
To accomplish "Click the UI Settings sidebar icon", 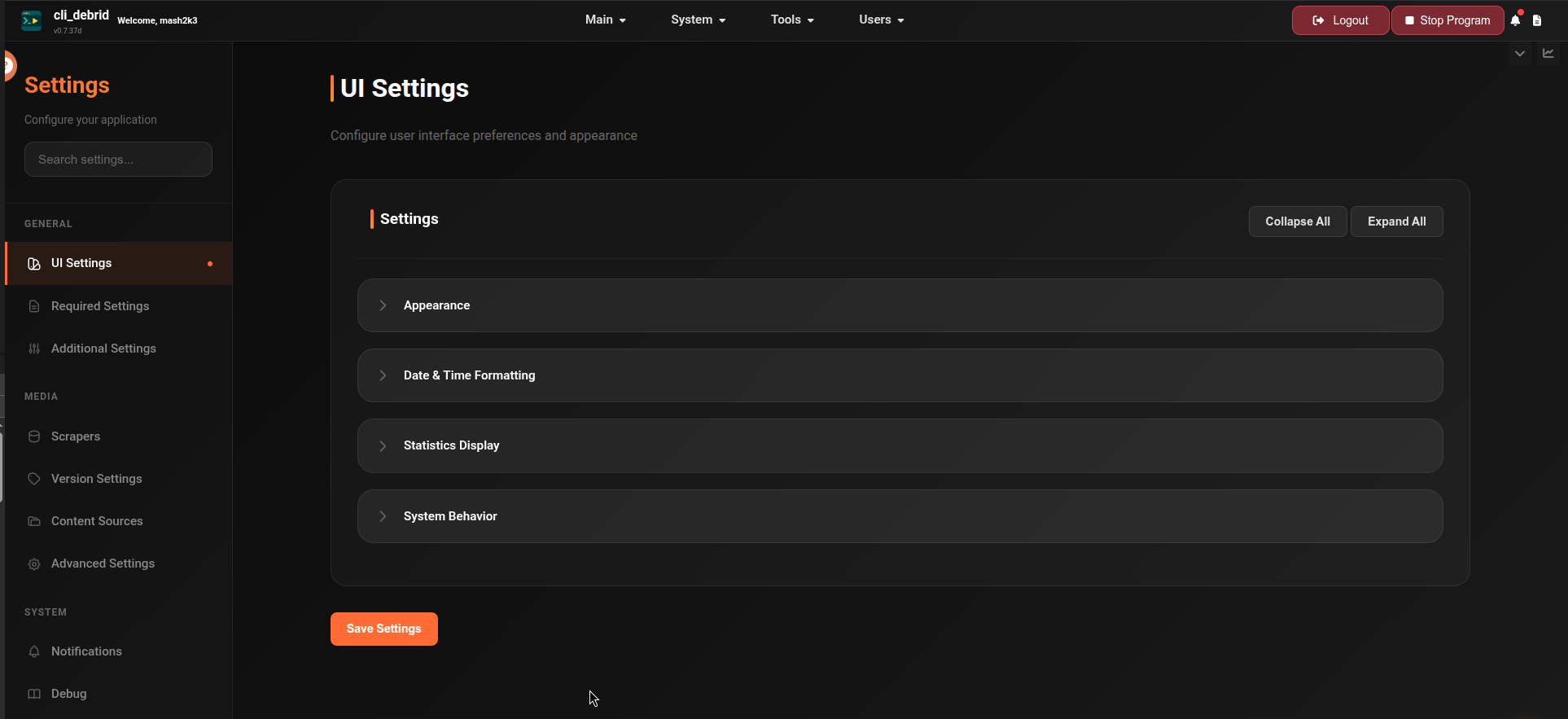I will point(34,263).
